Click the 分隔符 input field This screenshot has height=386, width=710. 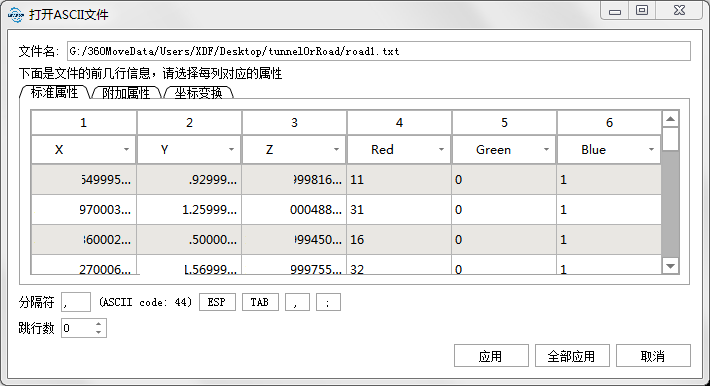click(76, 302)
